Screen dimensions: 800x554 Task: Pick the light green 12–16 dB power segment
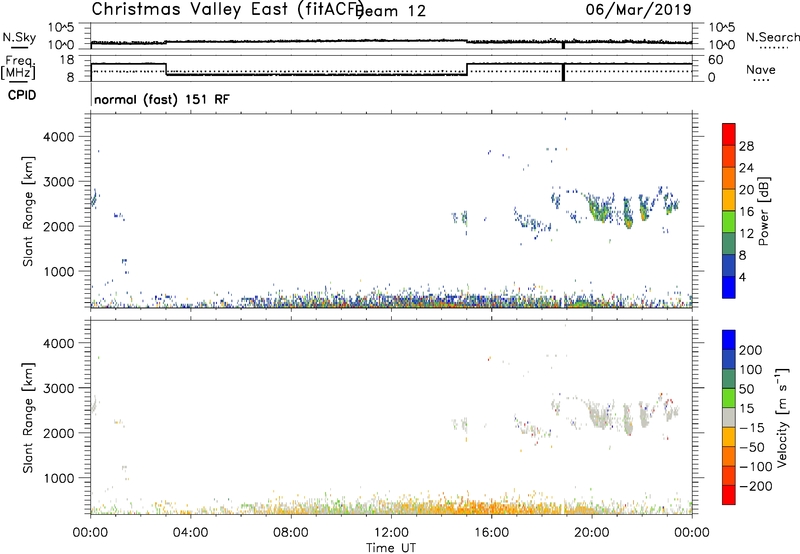pos(729,221)
